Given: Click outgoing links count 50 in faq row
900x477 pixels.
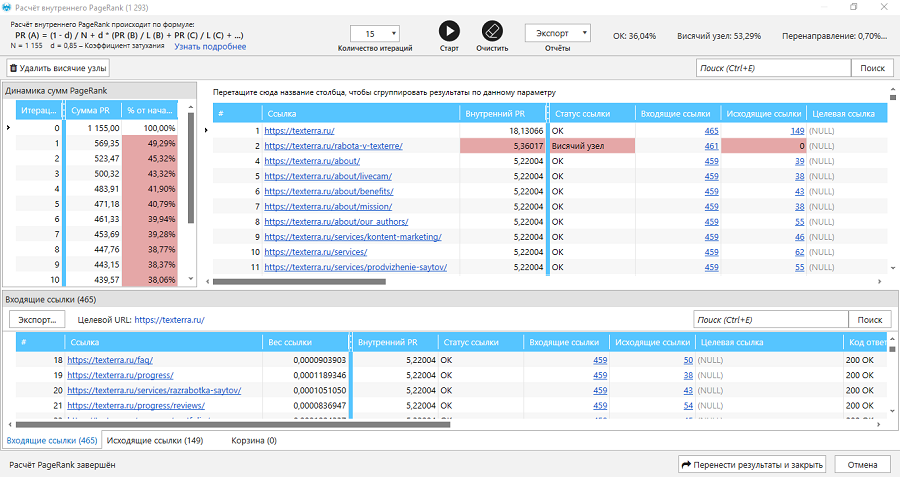Looking at the screenshot, I should click(x=688, y=360).
